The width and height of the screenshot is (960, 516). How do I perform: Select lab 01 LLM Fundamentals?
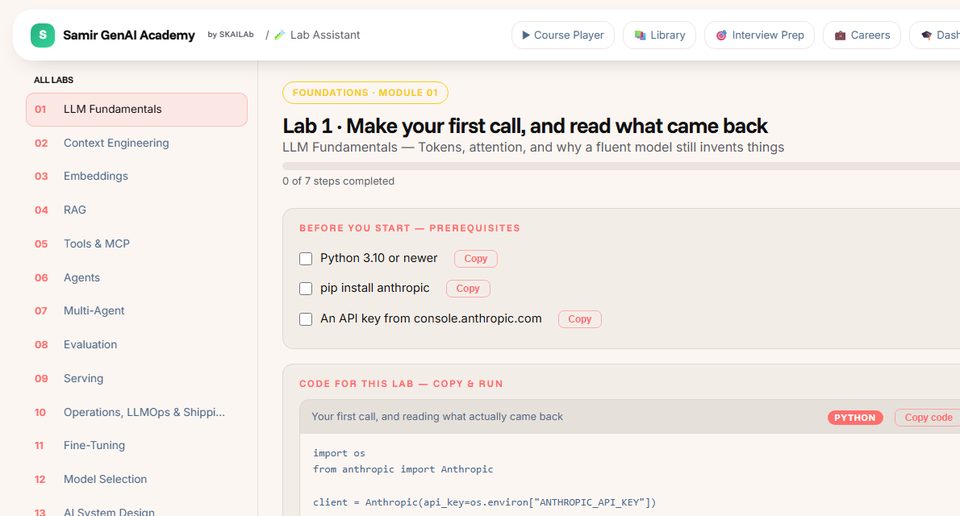coord(137,110)
